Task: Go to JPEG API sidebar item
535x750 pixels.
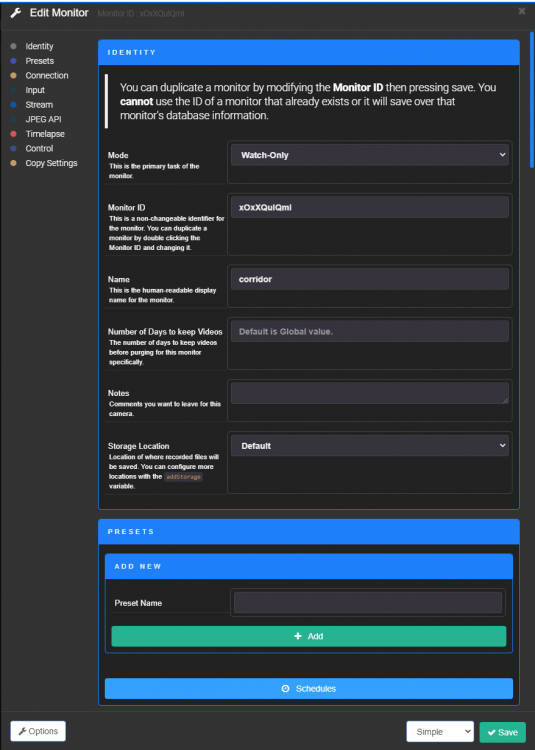Action: [44, 119]
